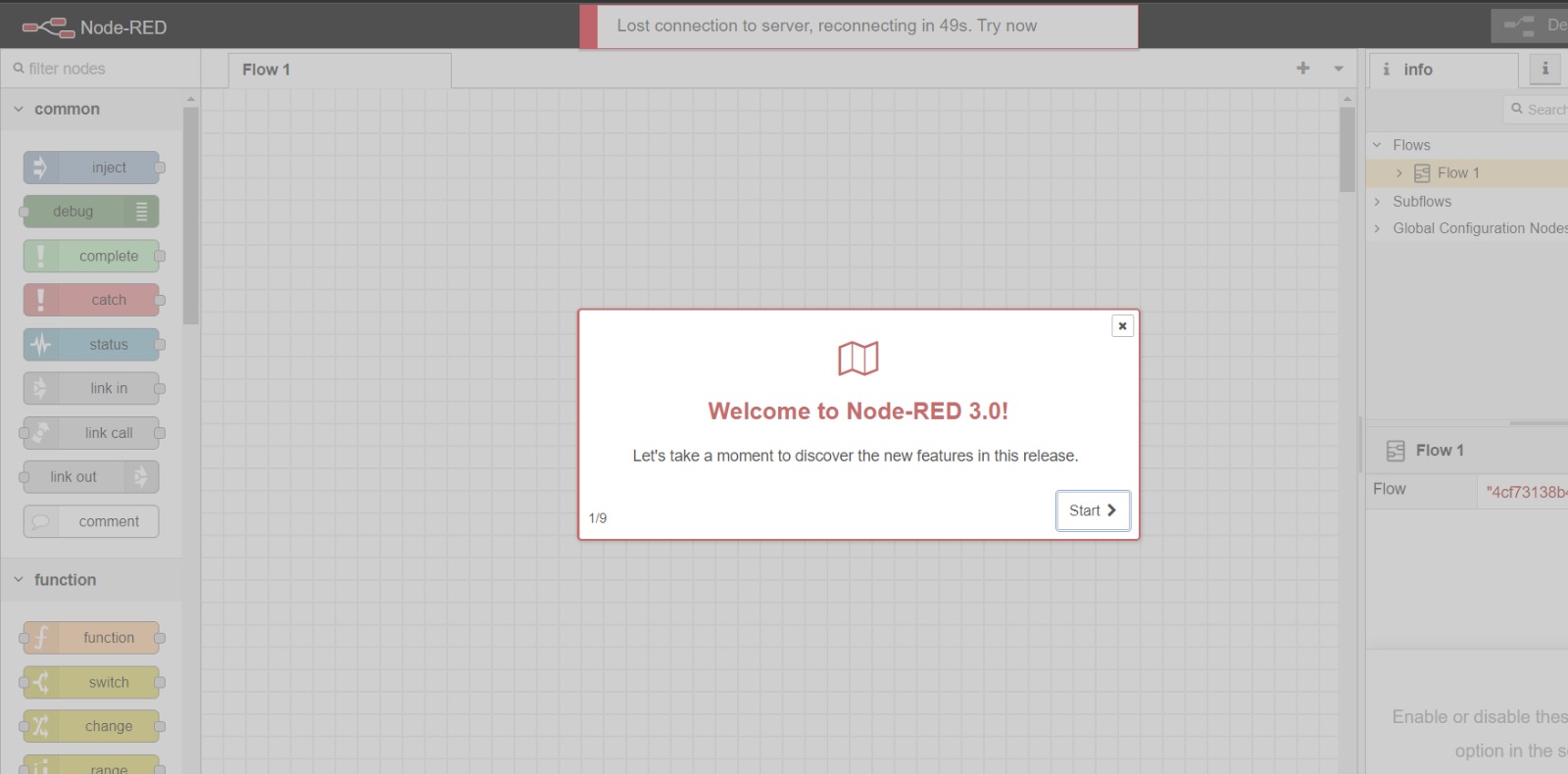Click the map icon in welcome dialog

point(858,359)
